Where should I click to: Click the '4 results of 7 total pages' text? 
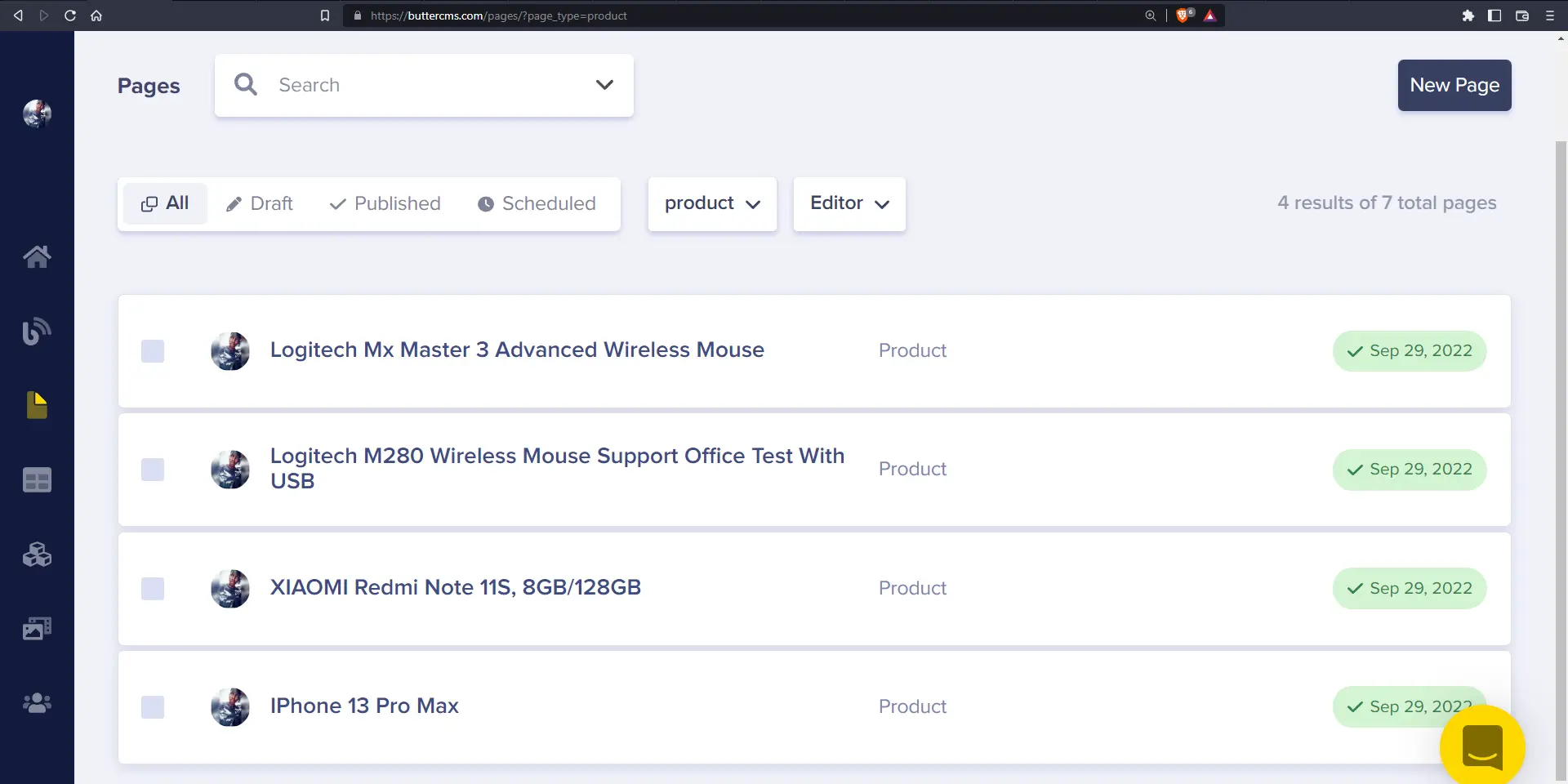(1387, 203)
